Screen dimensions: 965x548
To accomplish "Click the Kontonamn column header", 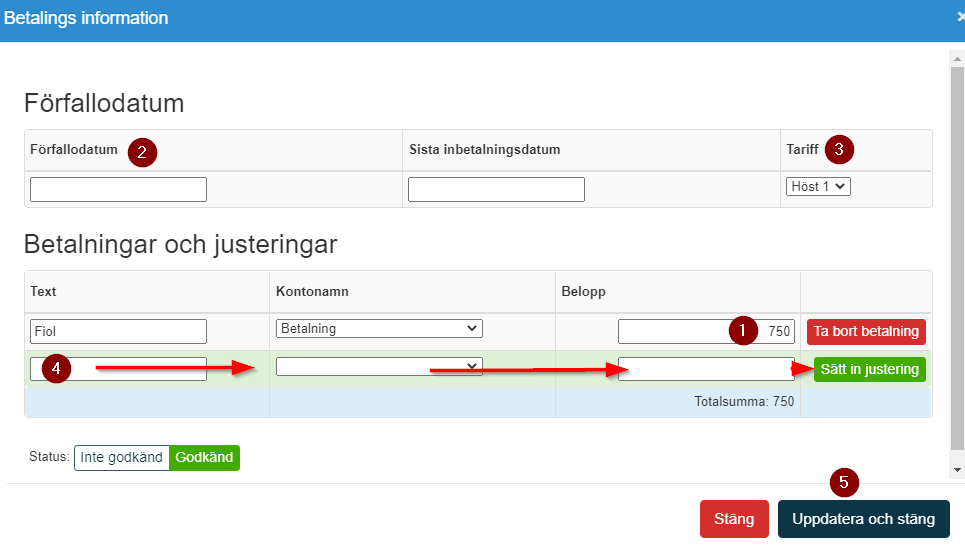I will tap(312, 291).
